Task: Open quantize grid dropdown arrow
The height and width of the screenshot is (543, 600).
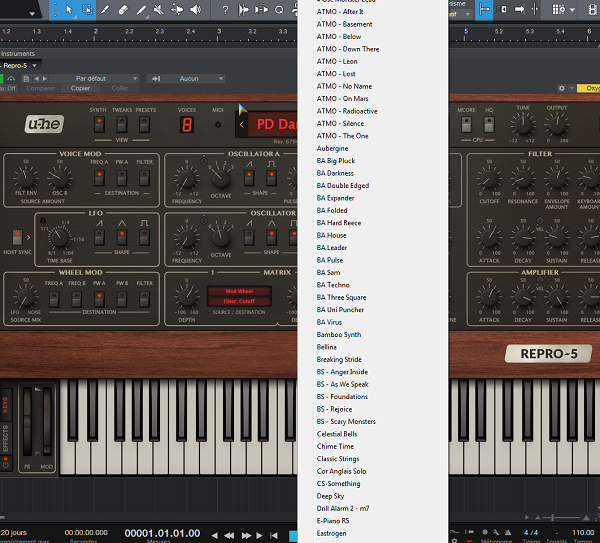Action: (x=572, y=10)
